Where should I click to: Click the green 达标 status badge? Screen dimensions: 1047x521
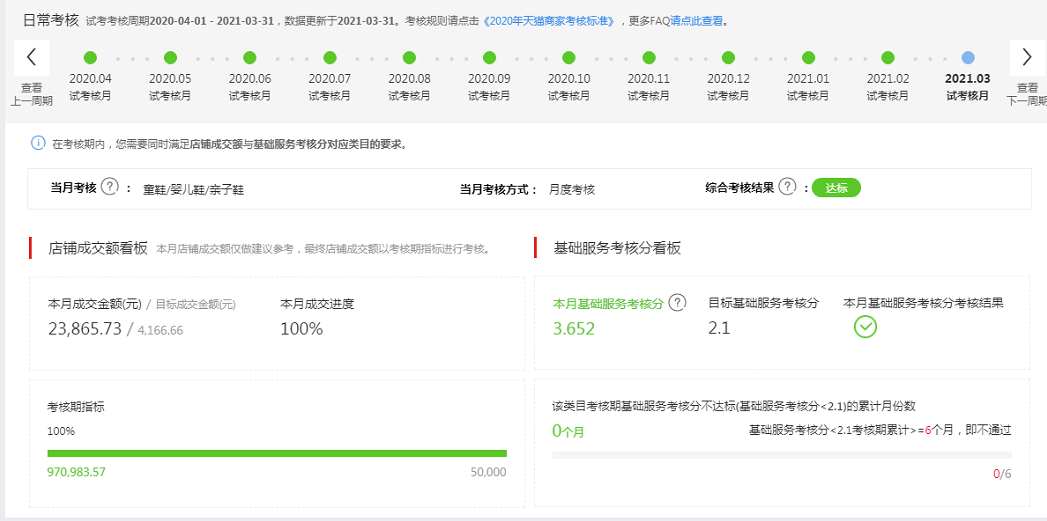[836, 187]
